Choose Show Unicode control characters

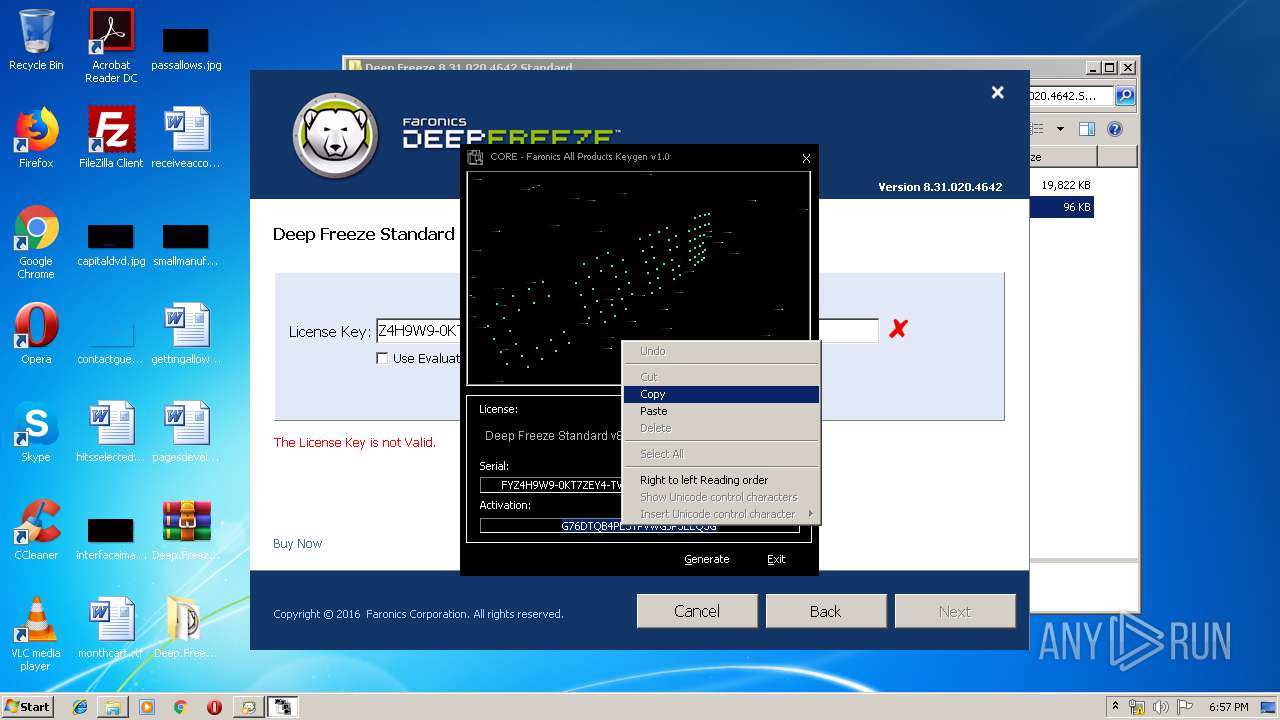coord(720,497)
